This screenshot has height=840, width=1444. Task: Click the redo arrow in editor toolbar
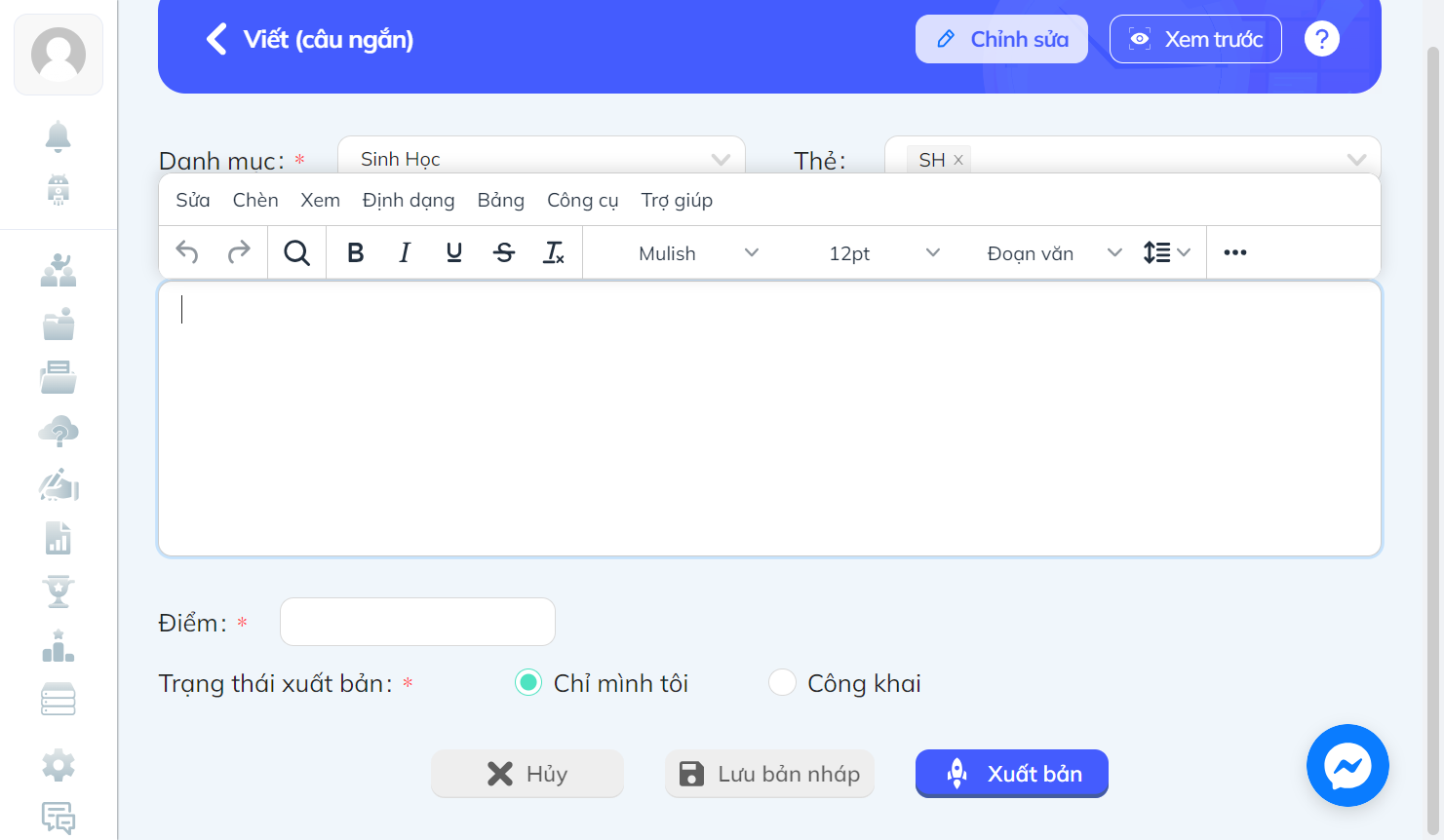click(x=239, y=253)
